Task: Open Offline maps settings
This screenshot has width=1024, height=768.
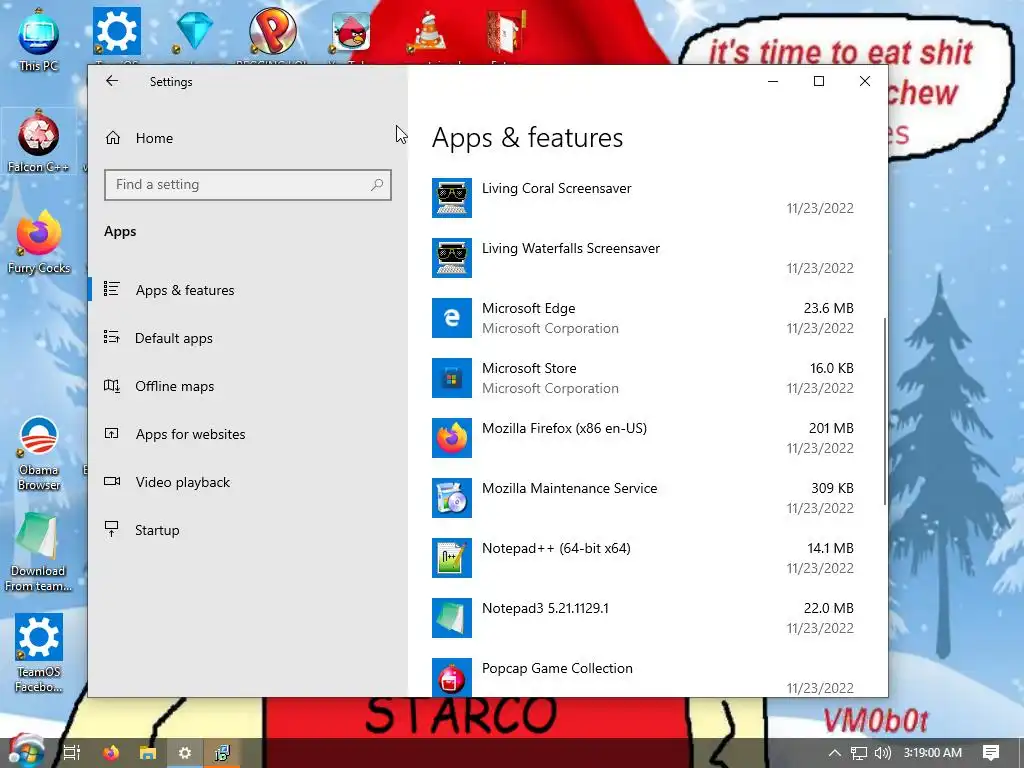Action: 174,386
